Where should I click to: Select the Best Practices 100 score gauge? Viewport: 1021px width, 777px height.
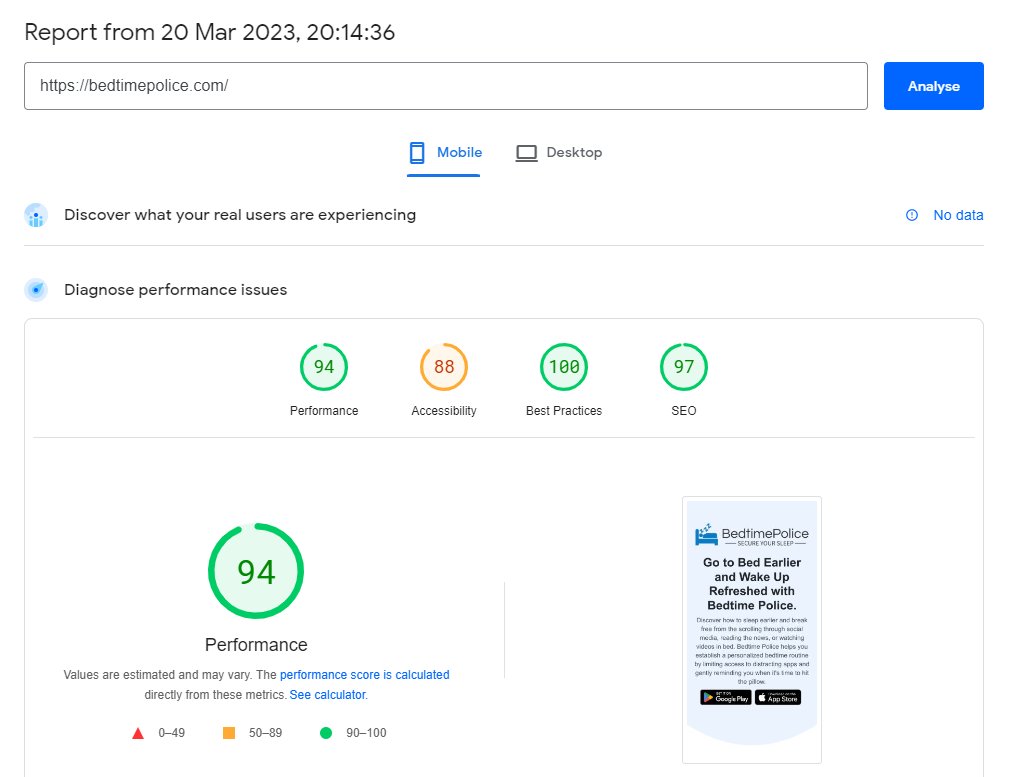564,367
